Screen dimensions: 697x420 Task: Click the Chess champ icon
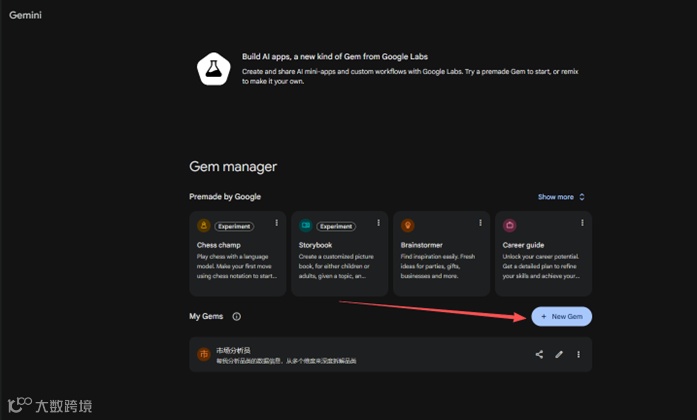click(204, 226)
